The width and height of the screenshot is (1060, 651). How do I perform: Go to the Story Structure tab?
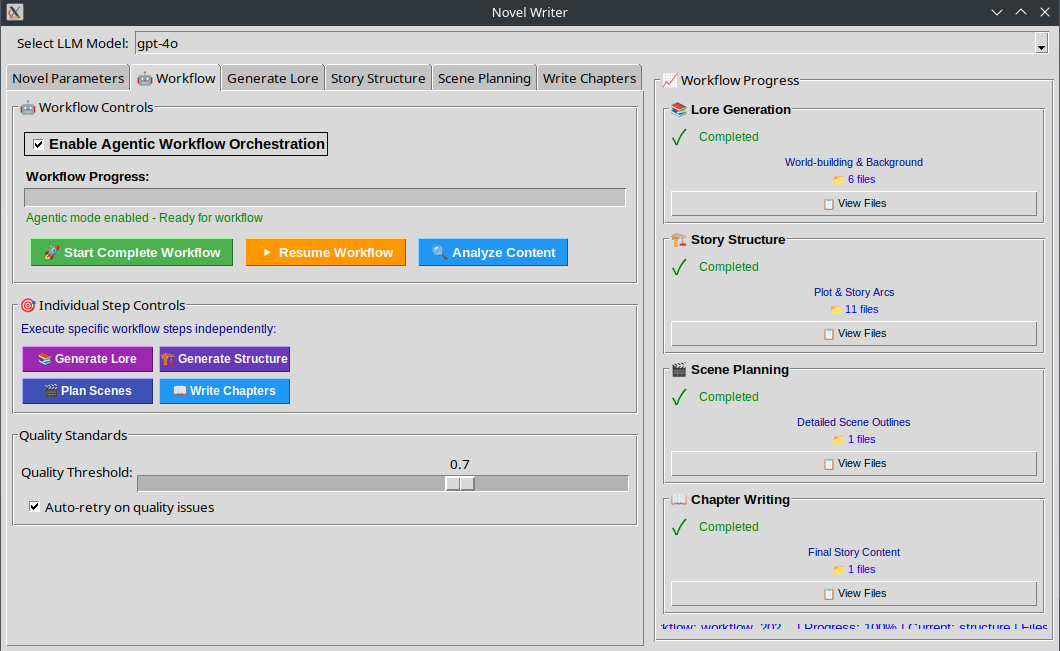point(378,78)
